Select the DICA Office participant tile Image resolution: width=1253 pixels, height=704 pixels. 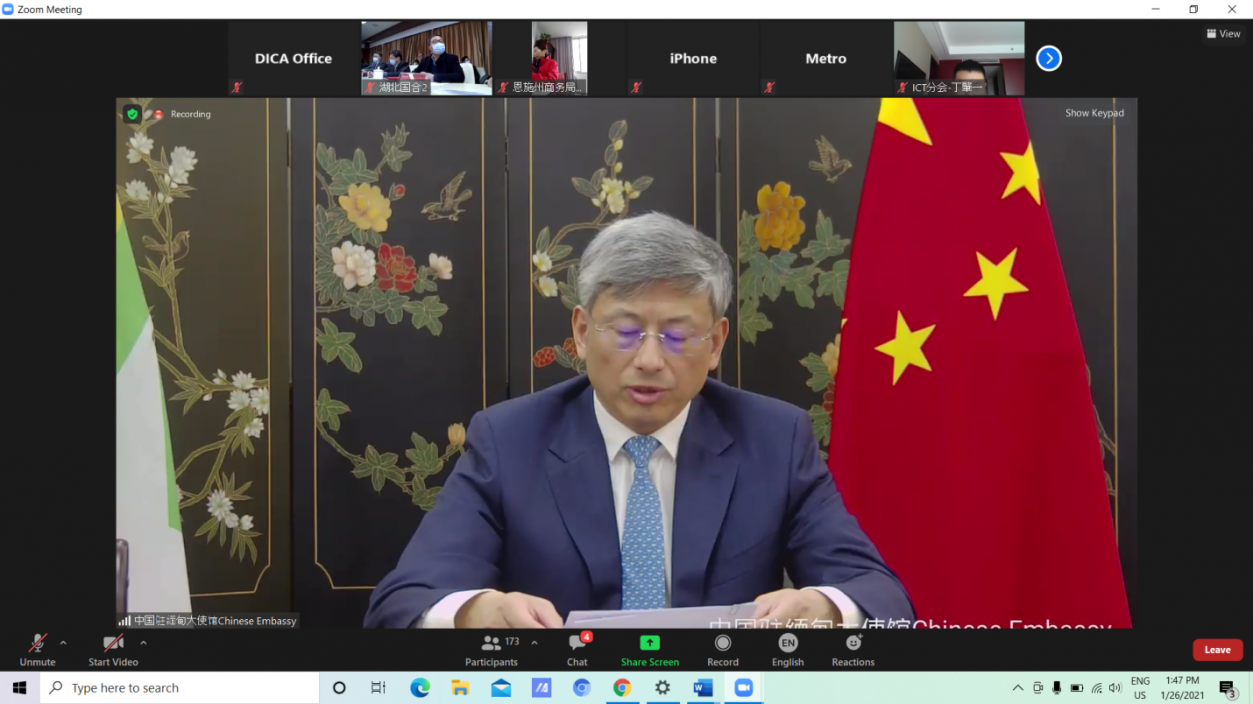pyautogui.click(x=293, y=59)
